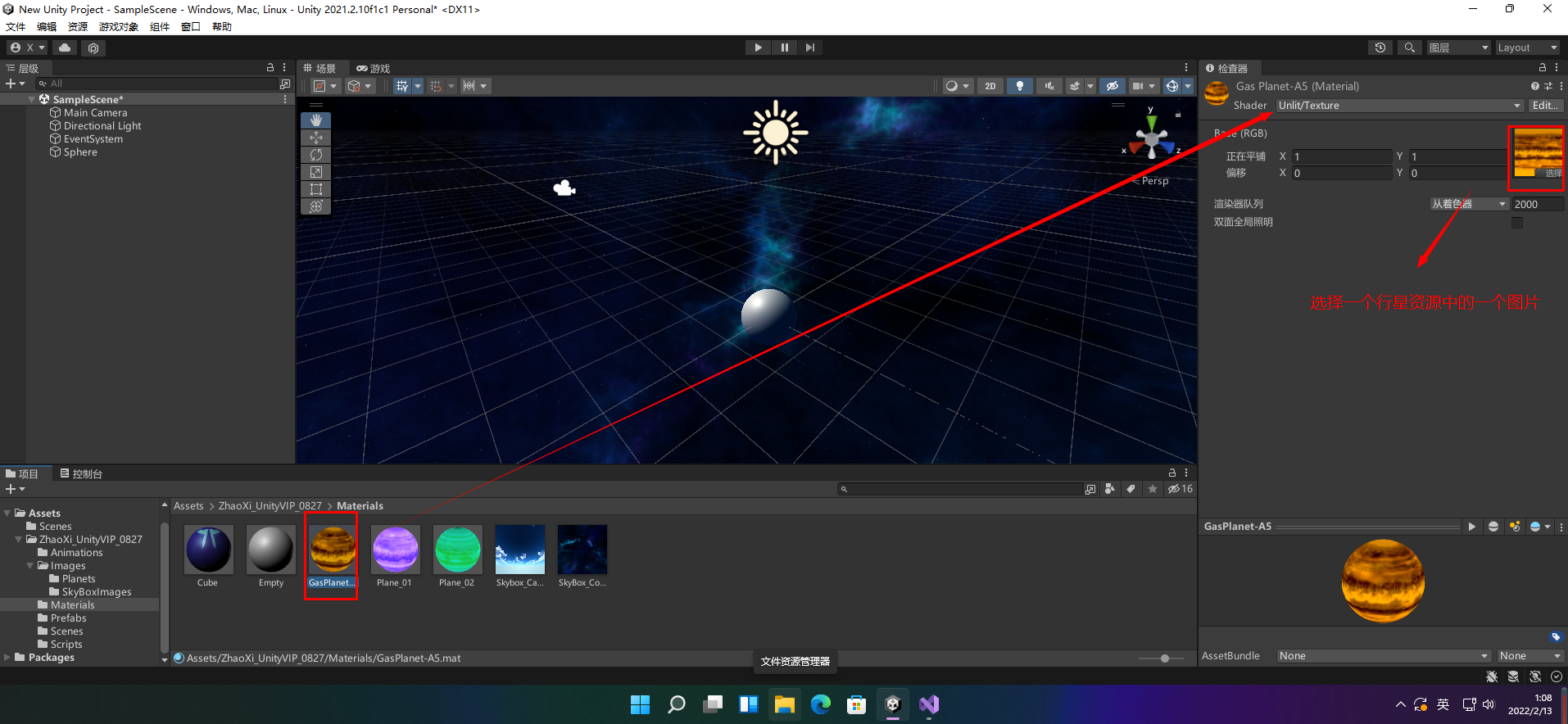Open the Layout dropdown

[x=1528, y=48]
